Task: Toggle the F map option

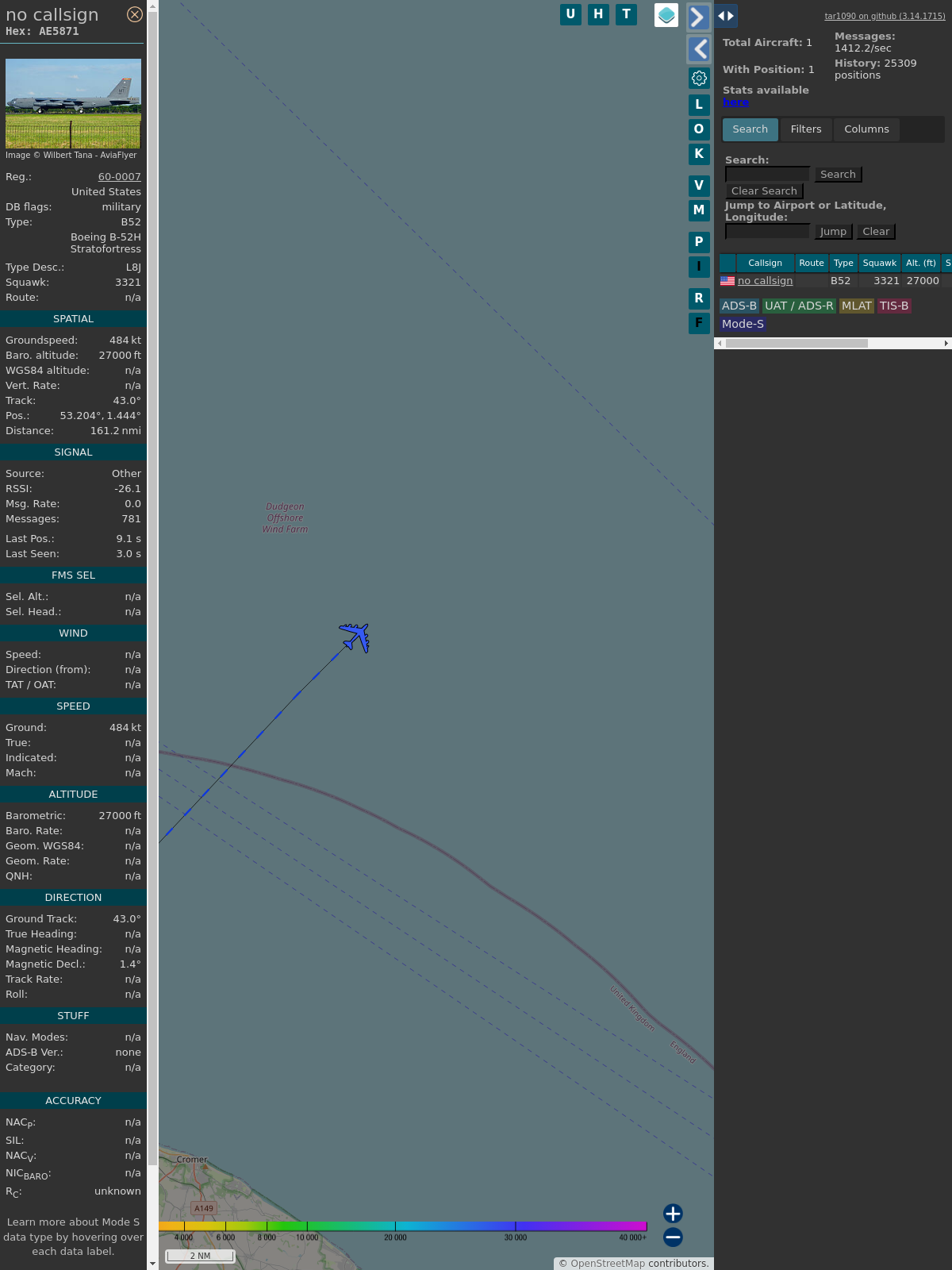Action: 699,323
